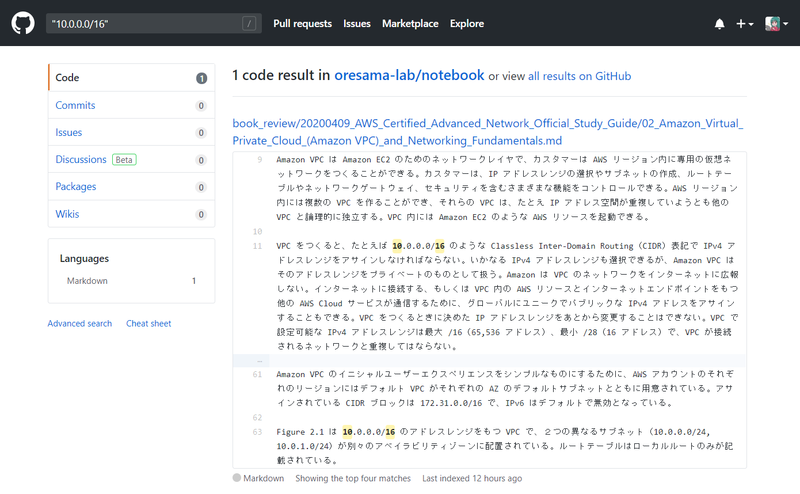Select Issues in the sidebar filter

point(132,132)
